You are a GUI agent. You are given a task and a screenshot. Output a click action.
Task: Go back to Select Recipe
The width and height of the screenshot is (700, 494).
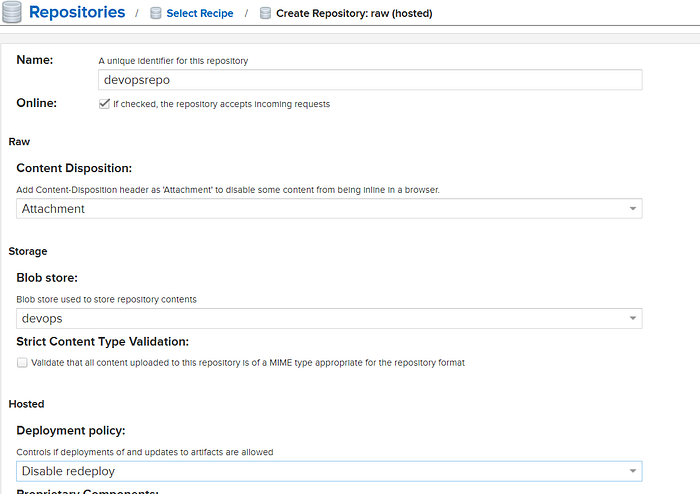pyautogui.click(x=200, y=13)
